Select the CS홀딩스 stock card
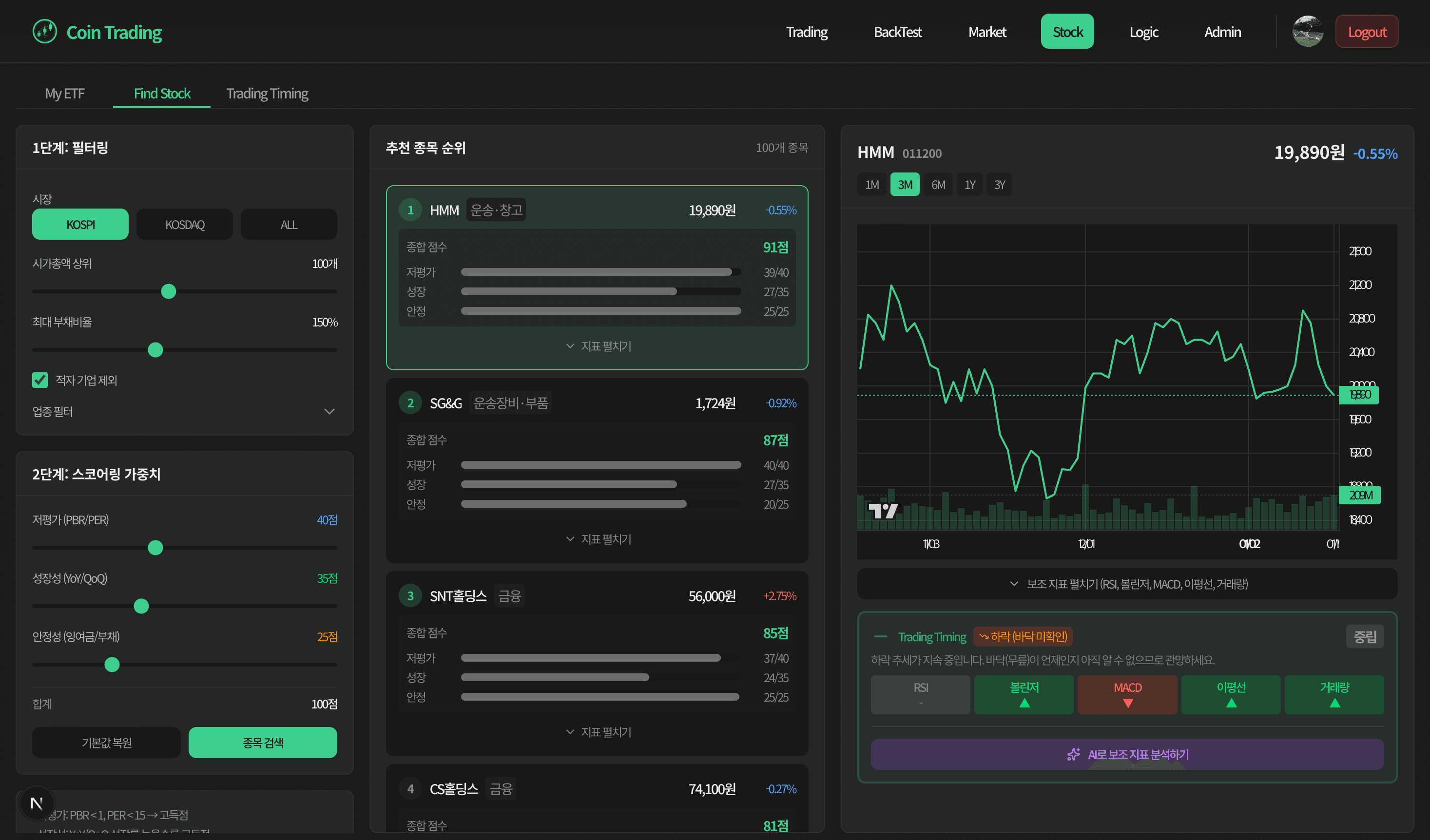Screen dimensions: 1430x840 [597, 799]
